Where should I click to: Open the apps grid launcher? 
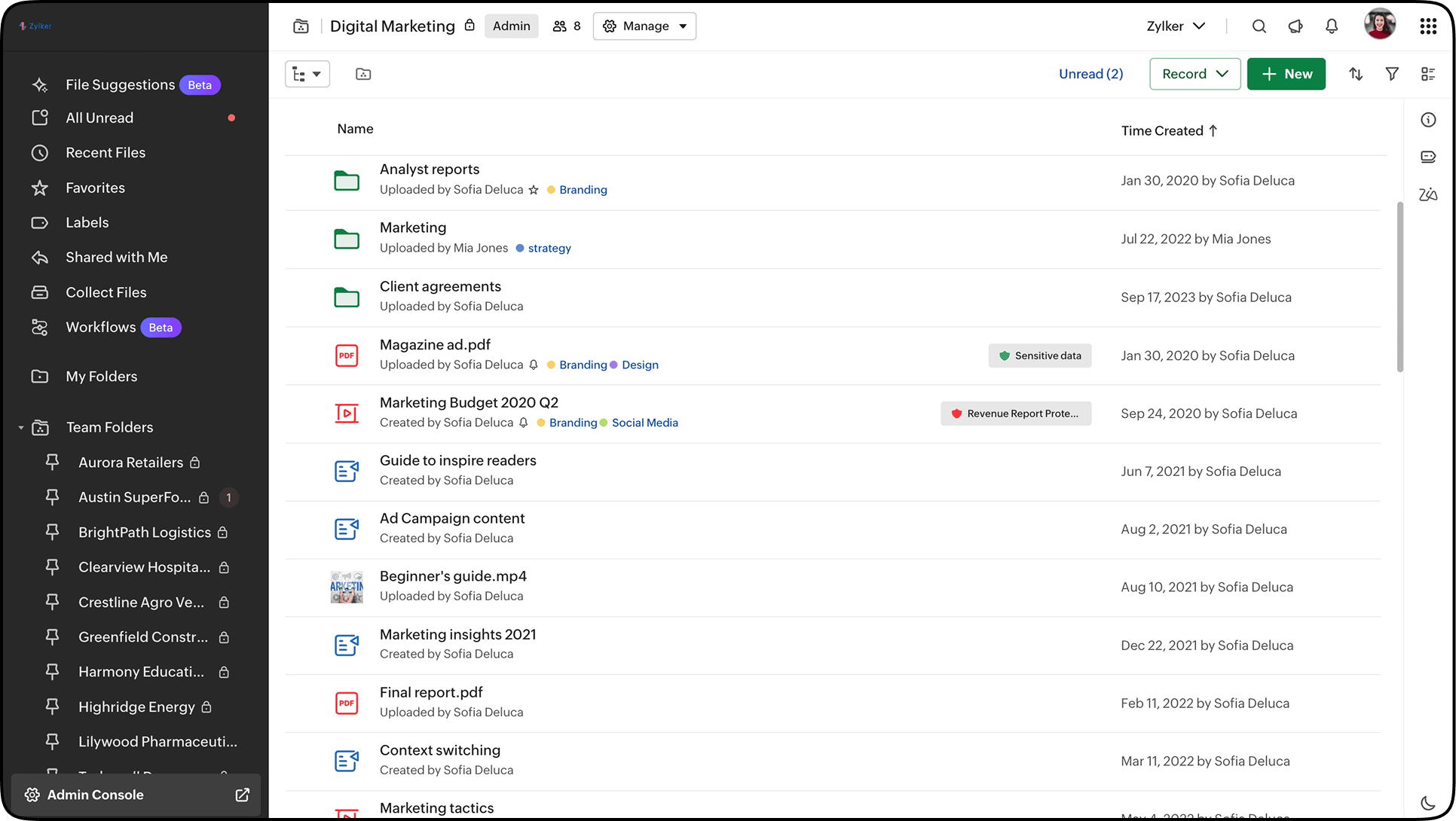[1428, 26]
